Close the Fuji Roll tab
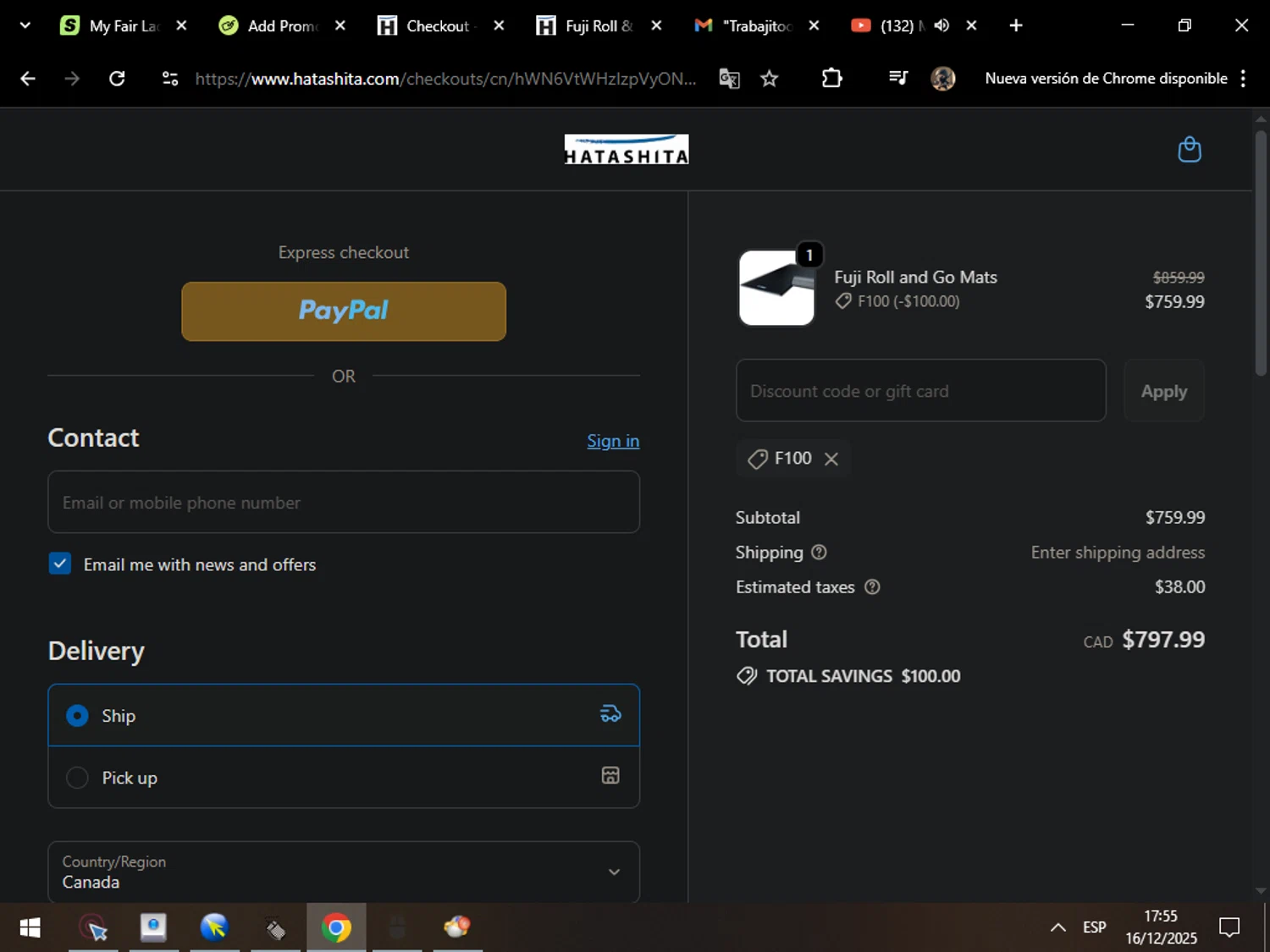This screenshot has height=952, width=1270. point(656,25)
